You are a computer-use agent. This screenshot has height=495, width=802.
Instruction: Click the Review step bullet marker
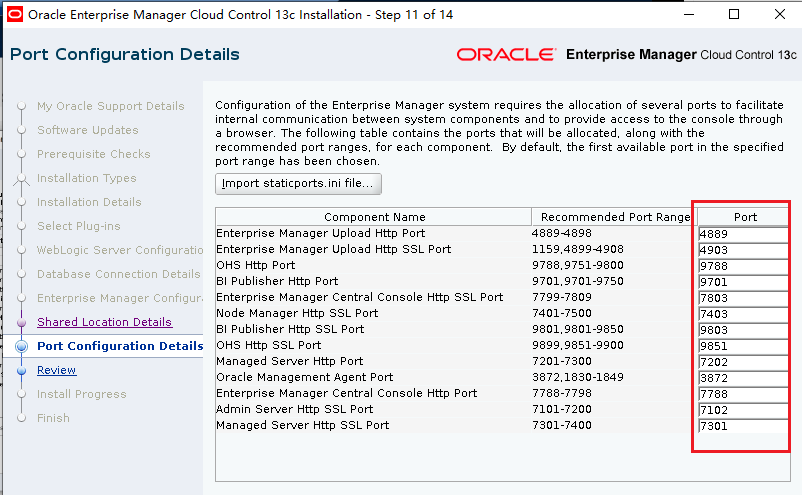(21, 370)
